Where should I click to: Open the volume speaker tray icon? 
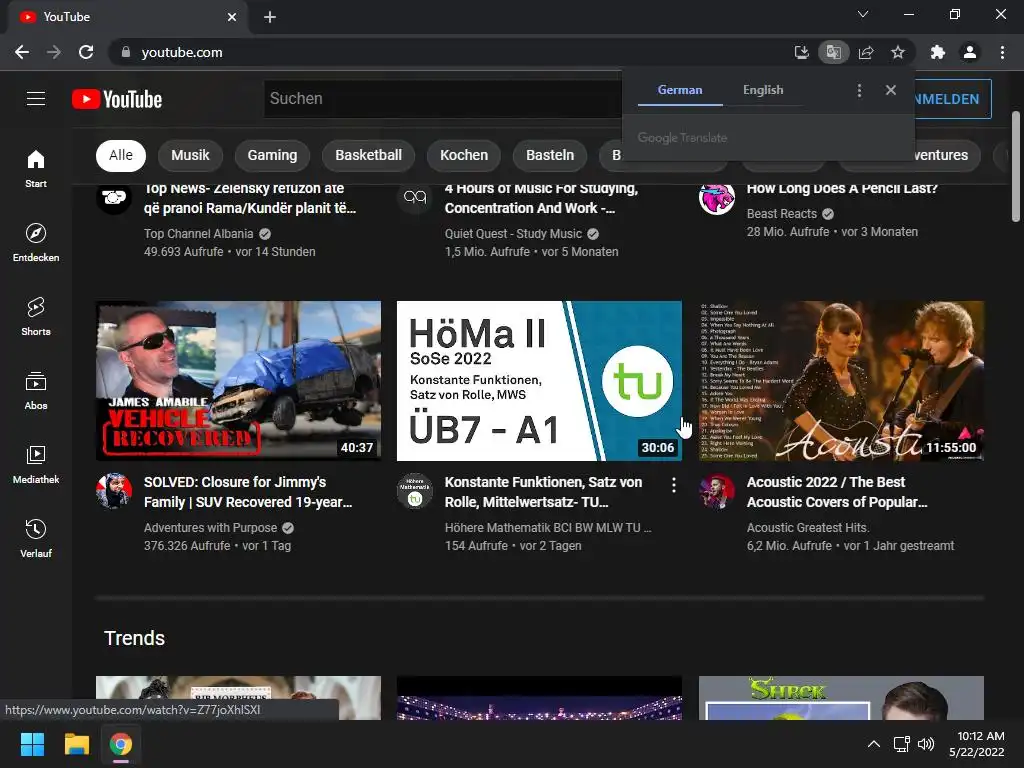926,744
